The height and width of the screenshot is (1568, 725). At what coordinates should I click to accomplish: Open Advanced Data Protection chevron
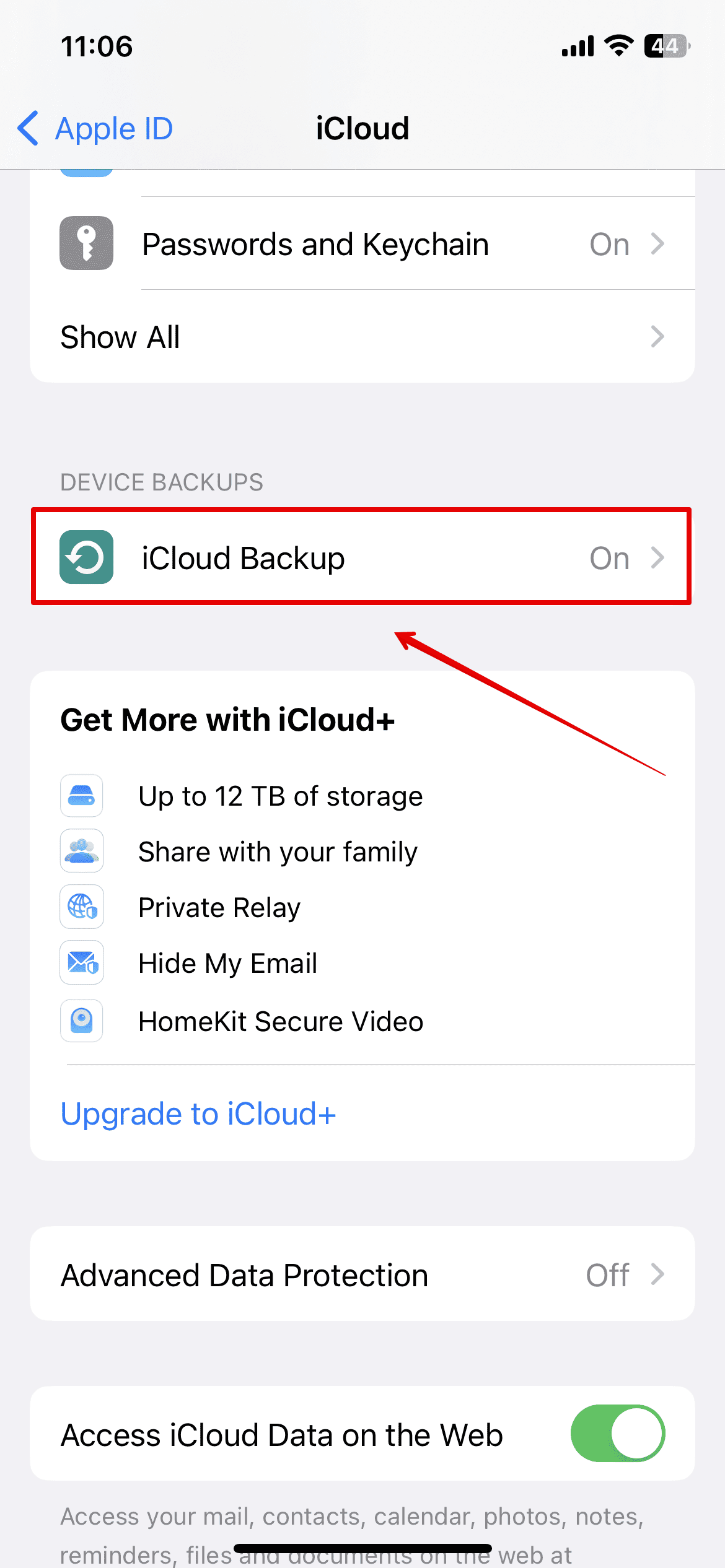point(657,1274)
